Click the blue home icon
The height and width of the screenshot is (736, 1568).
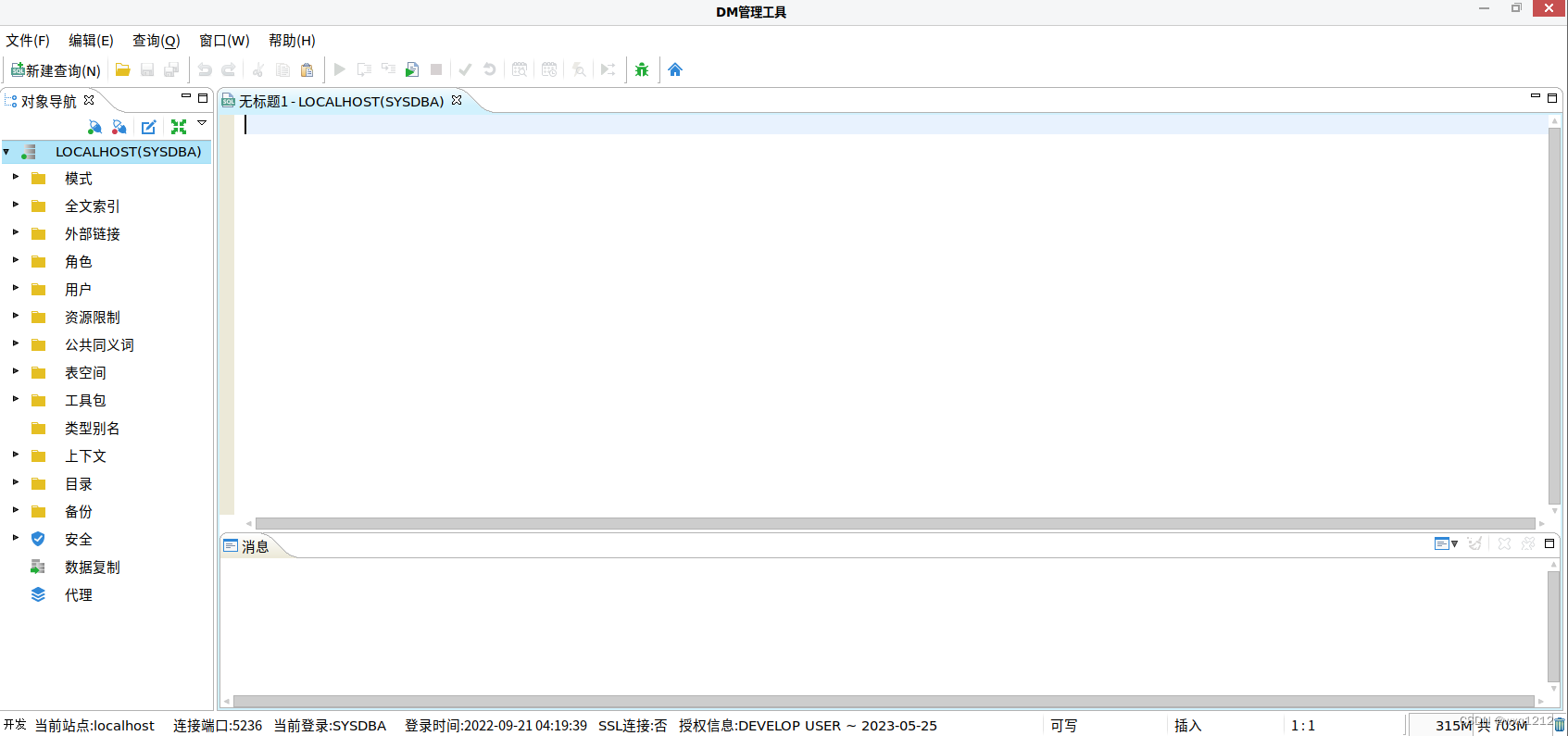click(675, 69)
